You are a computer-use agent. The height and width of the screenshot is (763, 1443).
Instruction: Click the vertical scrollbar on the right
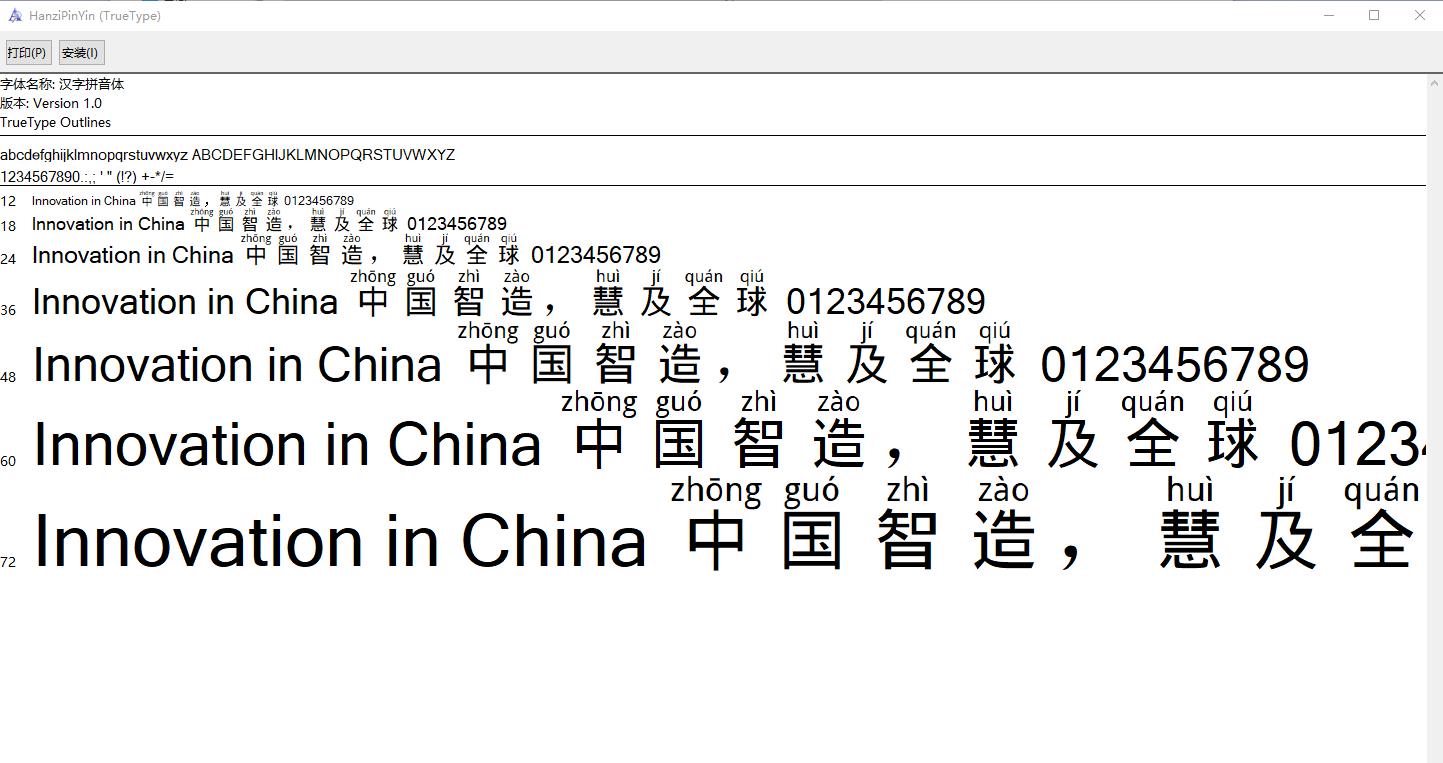(x=1434, y=418)
